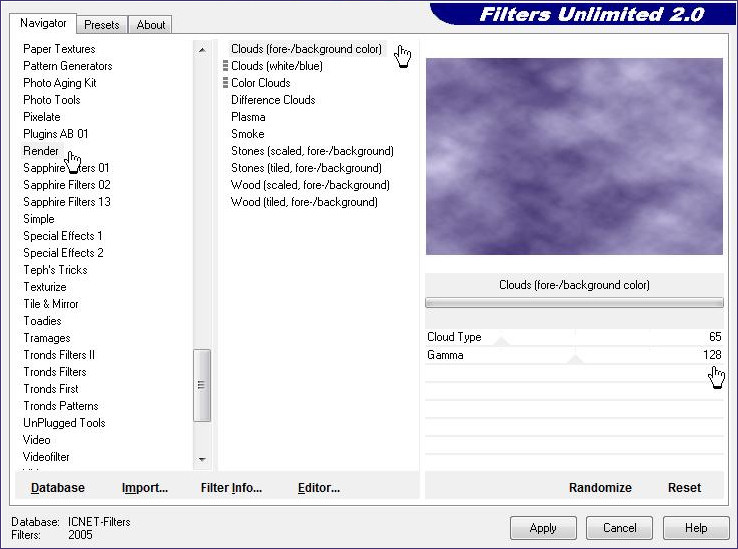Choose the Color Clouds filter

(261, 83)
